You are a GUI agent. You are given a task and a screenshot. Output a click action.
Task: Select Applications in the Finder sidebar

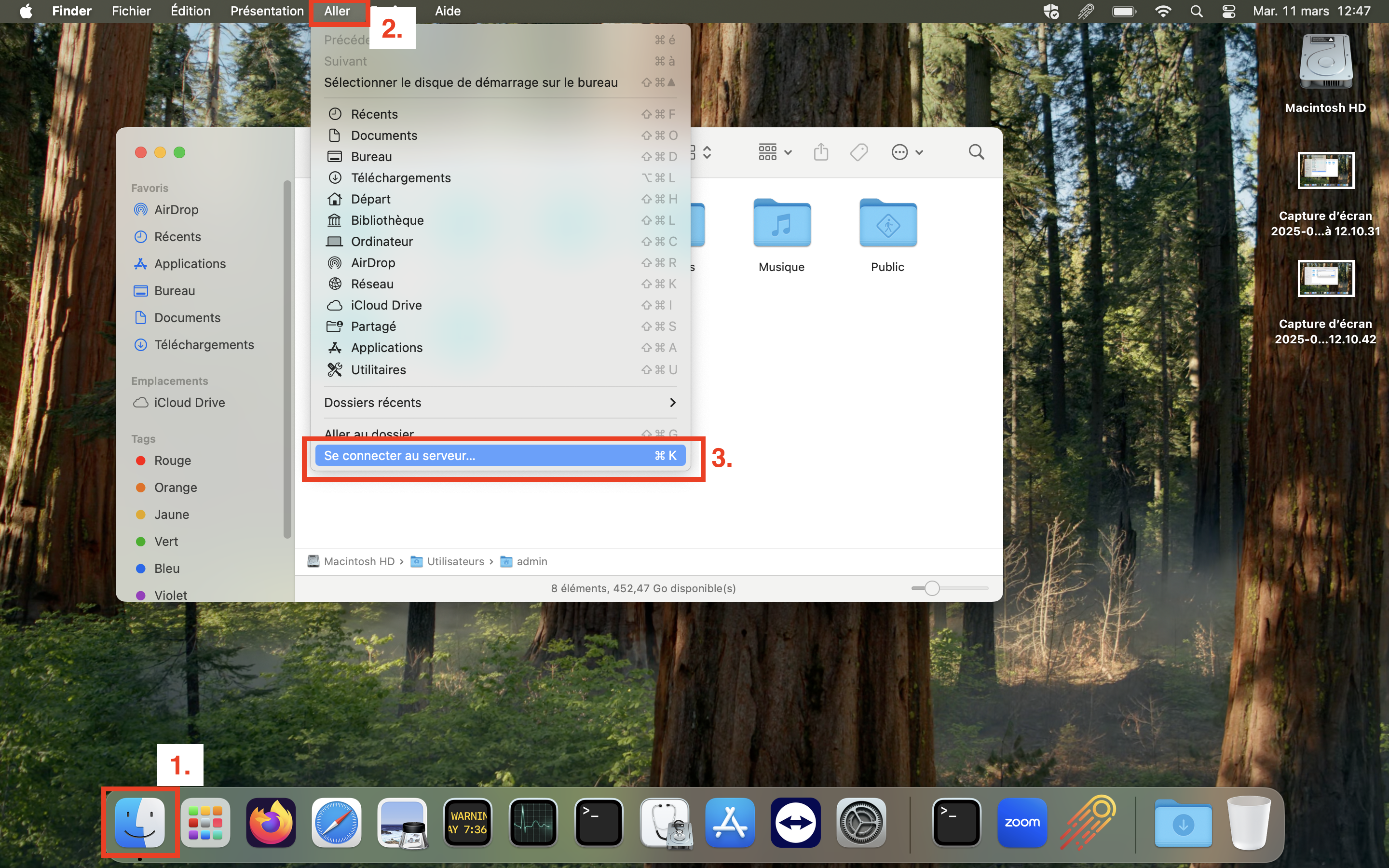[x=190, y=263]
